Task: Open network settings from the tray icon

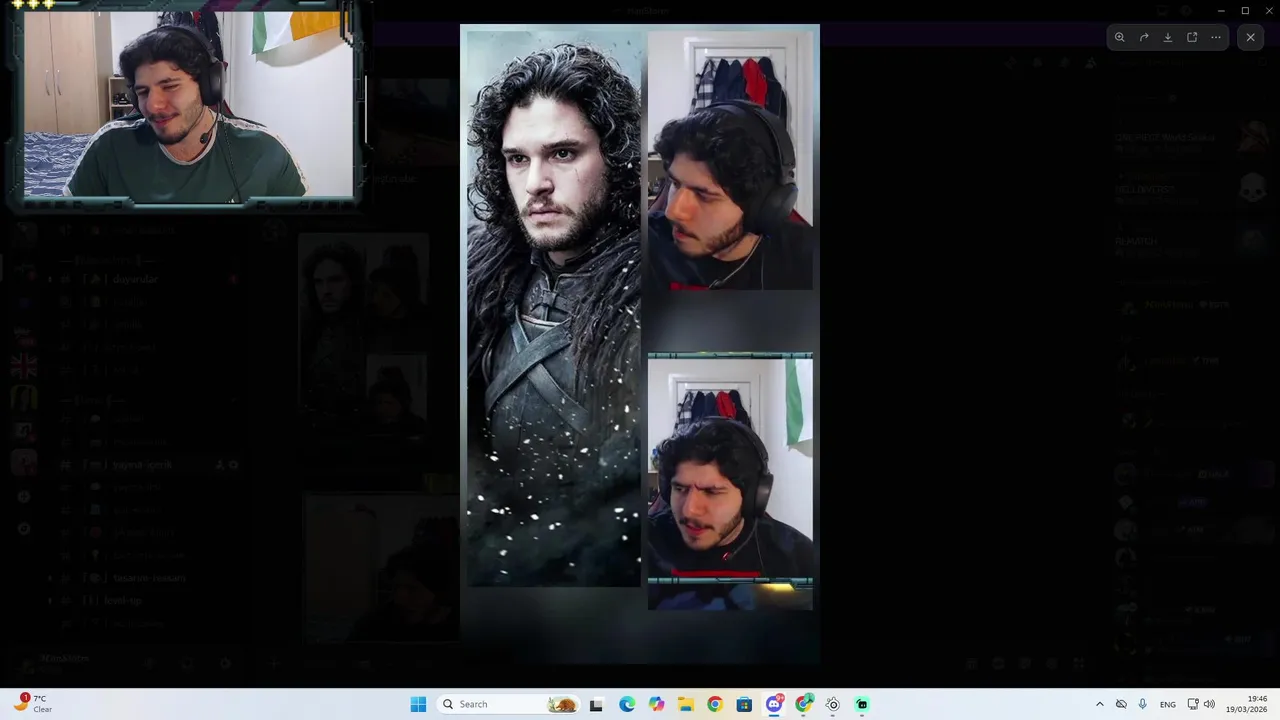Action: click(x=1193, y=704)
